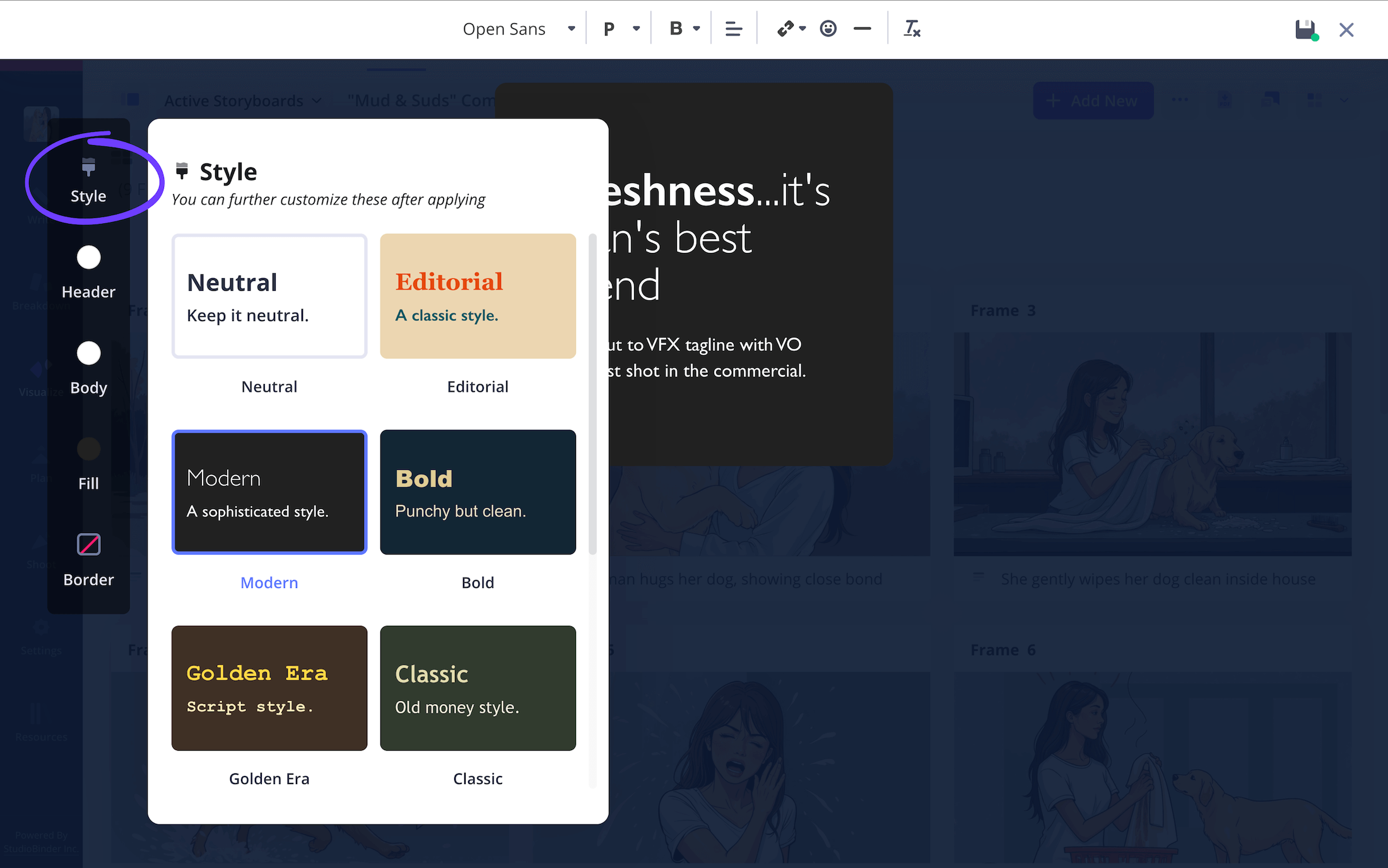1388x868 pixels.
Task: Pick the Bold style preset
Action: click(478, 492)
